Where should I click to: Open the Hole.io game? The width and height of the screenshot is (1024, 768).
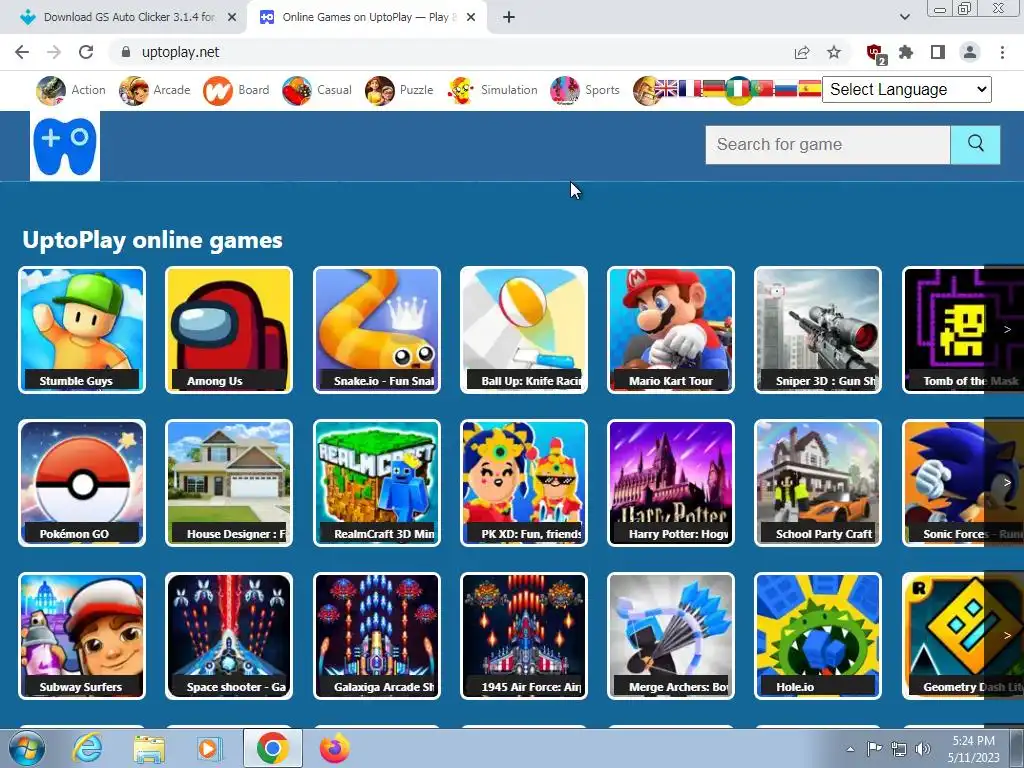pyautogui.click(x=818, y=636)
